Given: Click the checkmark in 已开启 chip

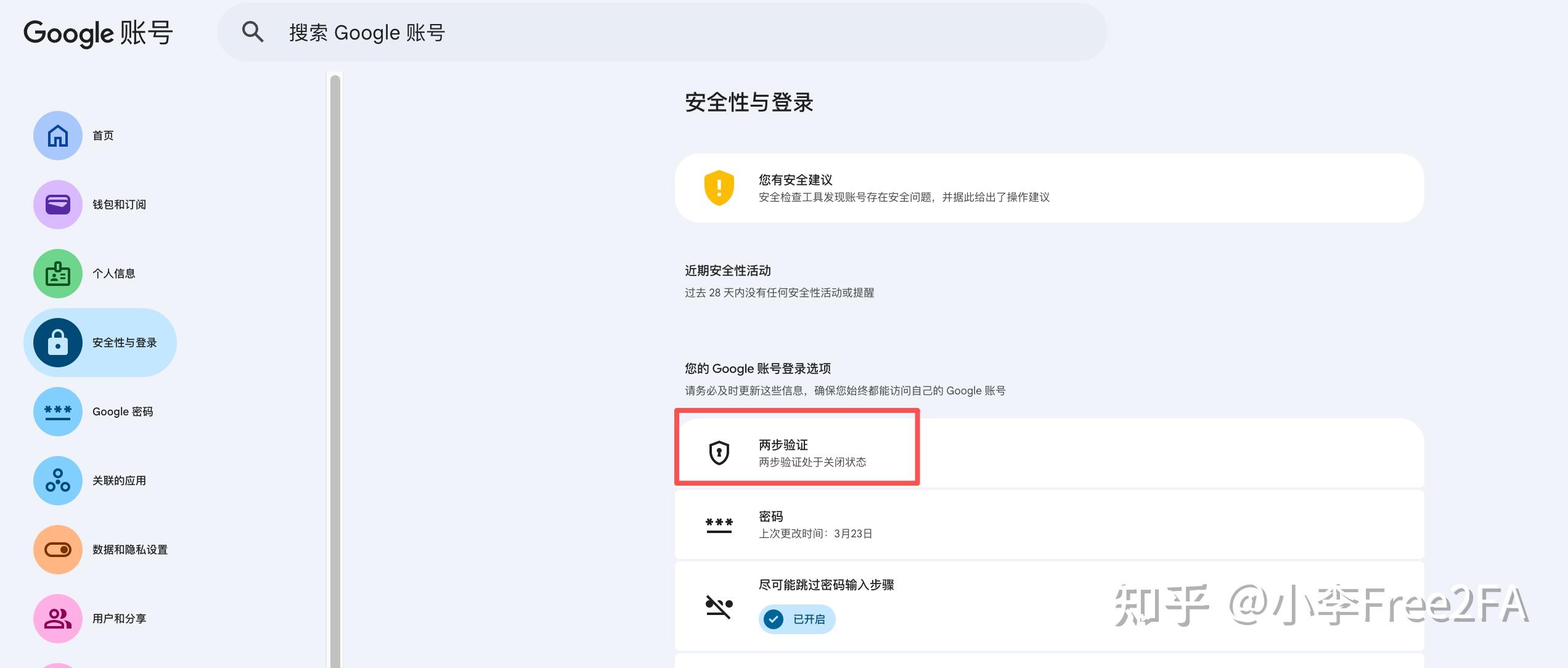Looking at the screenshot, I should pos(774,619).
